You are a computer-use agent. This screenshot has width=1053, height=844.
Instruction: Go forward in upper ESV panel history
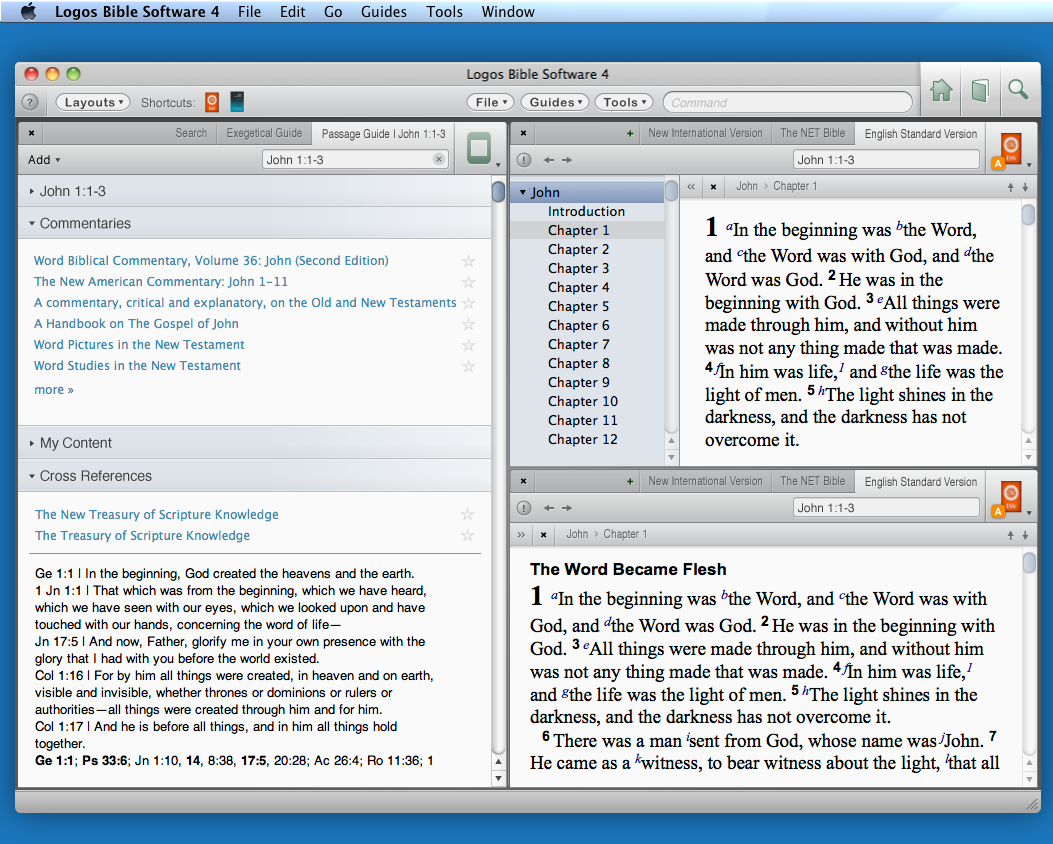(567, 160)
